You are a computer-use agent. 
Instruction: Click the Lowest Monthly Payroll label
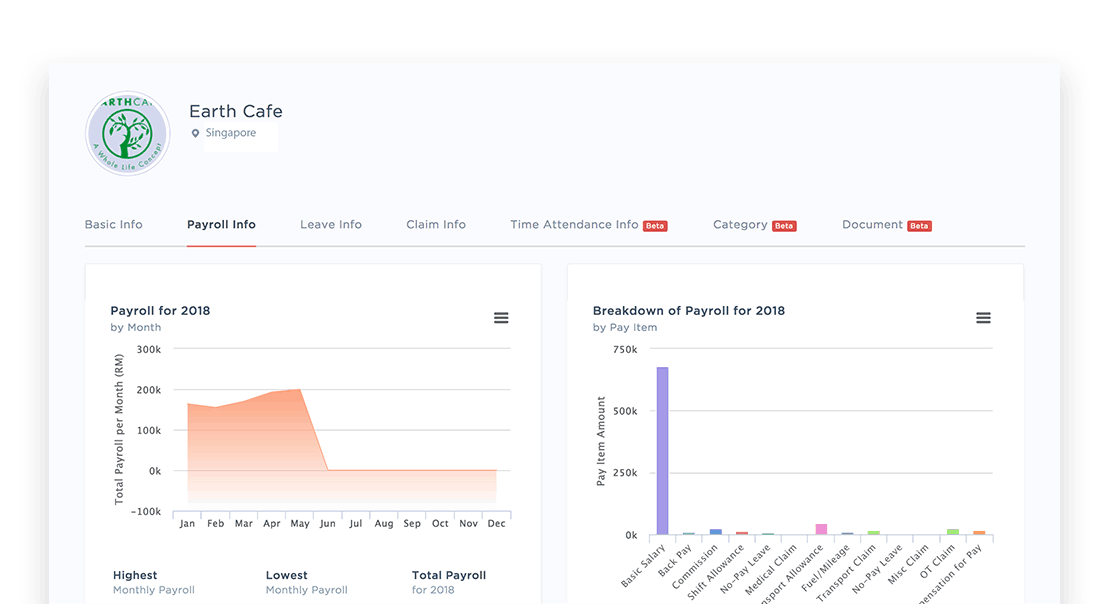(x=307, y=582)
